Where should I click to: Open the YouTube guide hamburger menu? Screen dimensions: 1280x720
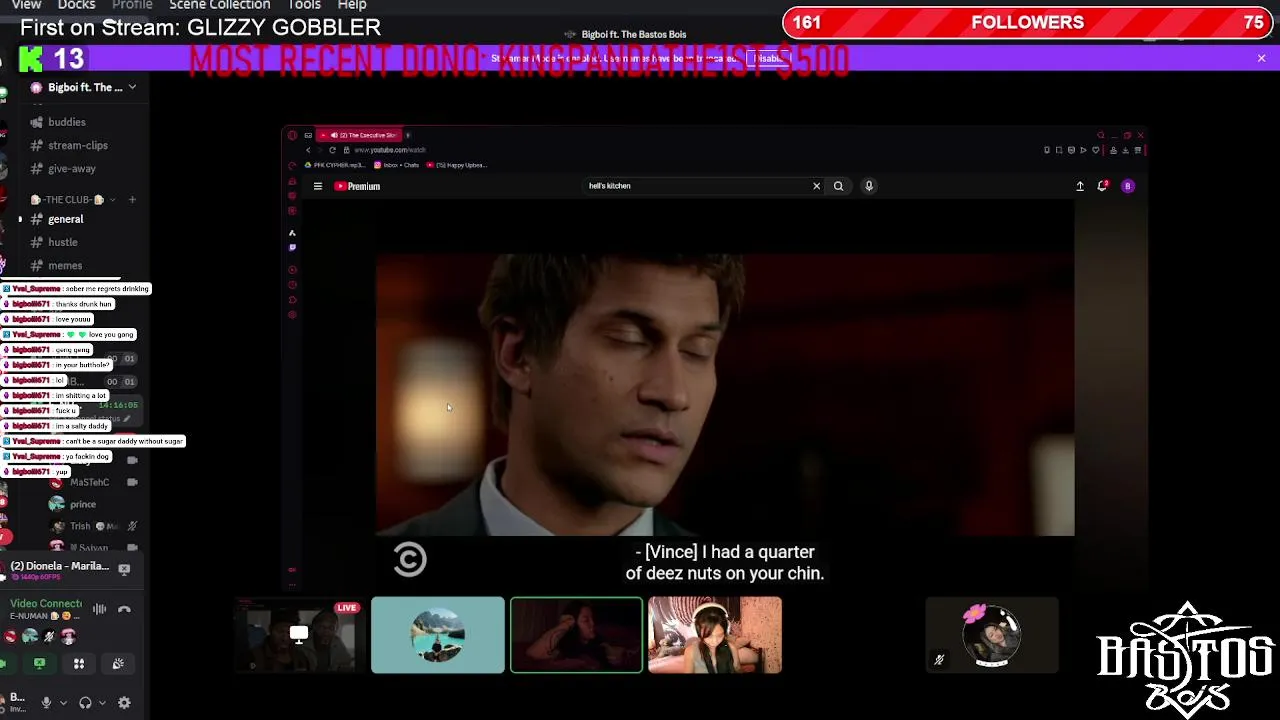[318, 186]
